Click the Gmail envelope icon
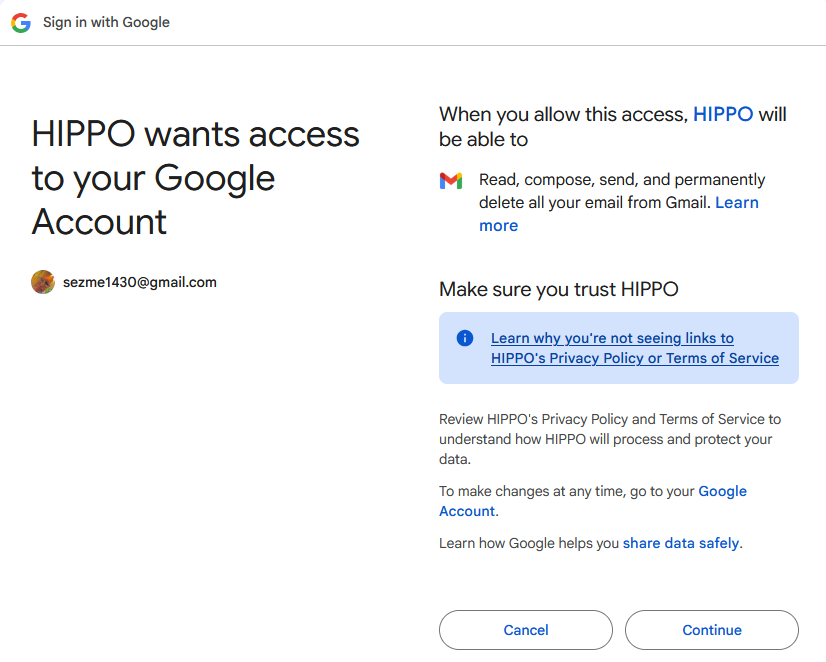The width and height of the screenshot is (826, 662). [451, 181]
